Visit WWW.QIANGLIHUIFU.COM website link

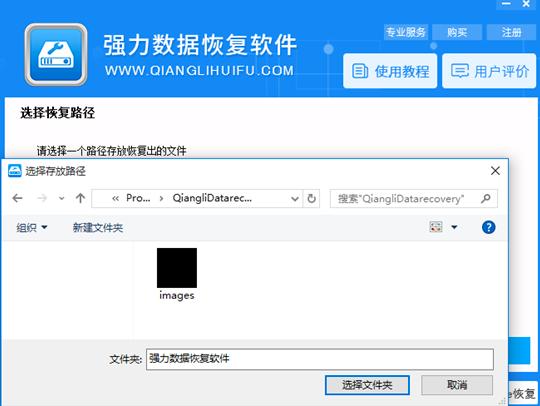pyautogui.click(x=199, y=71)
